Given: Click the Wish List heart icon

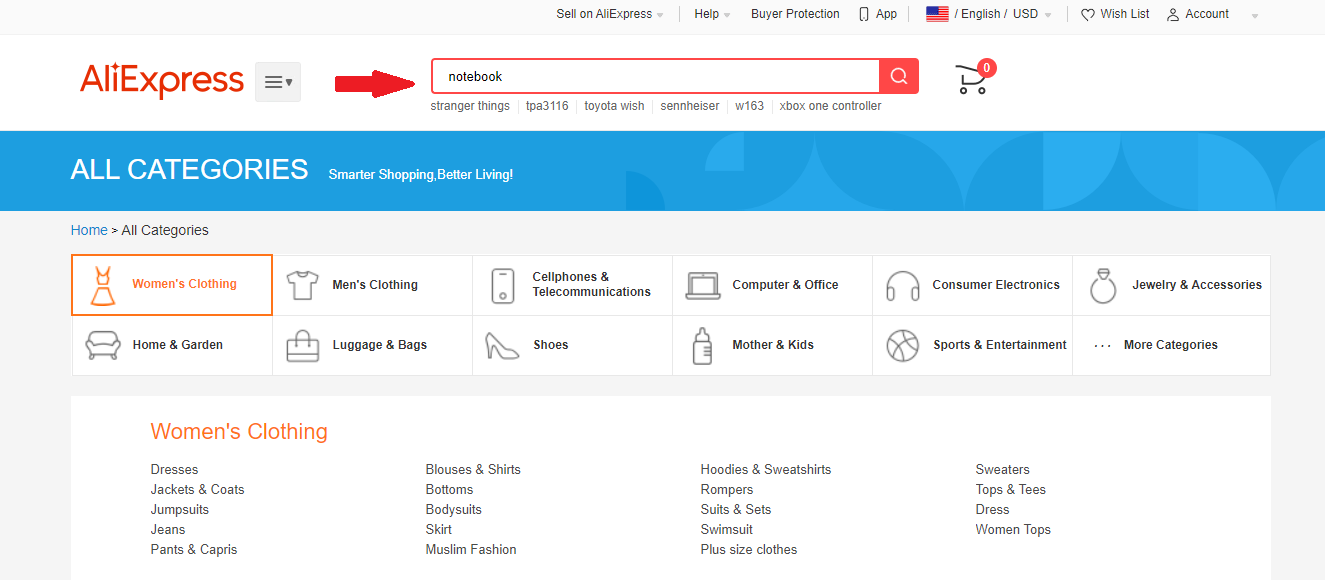Looking at the screenshot, I should click(1088, 15).
